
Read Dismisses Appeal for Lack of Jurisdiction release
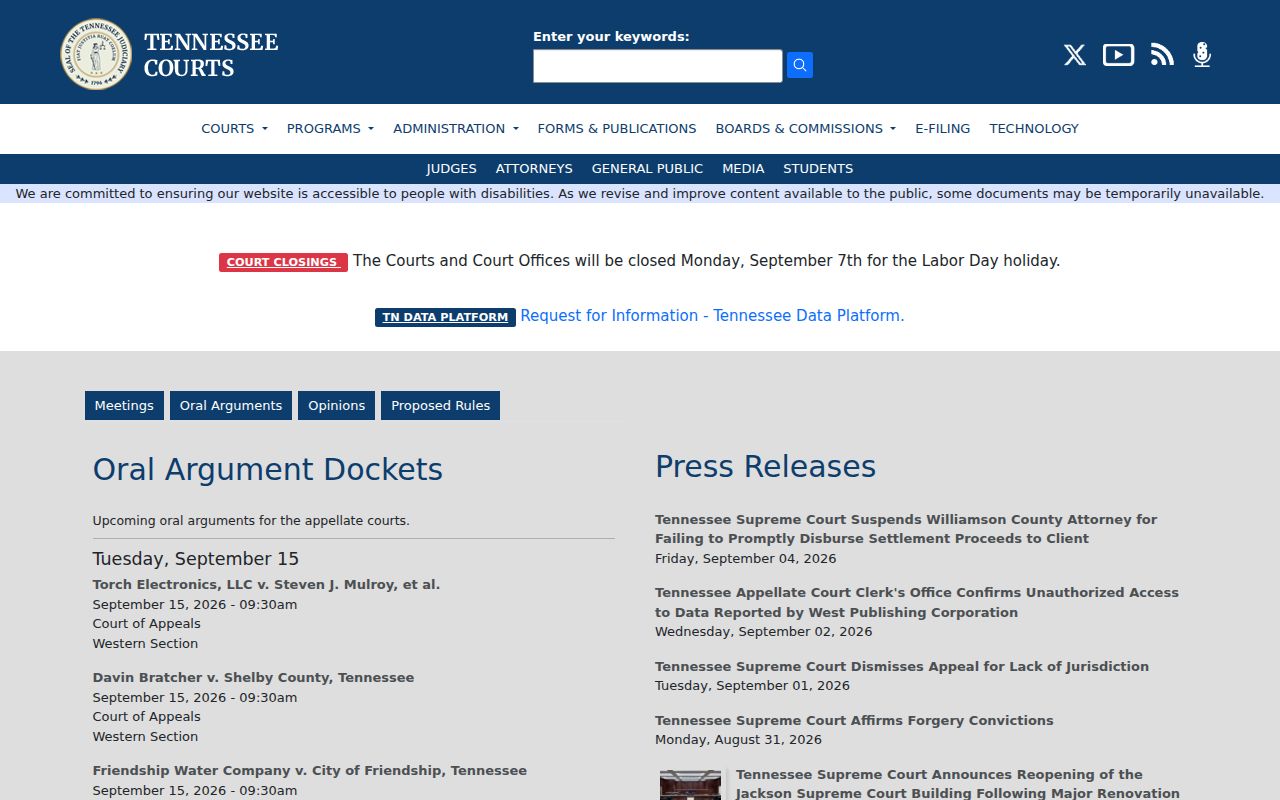tap(902, 666)
